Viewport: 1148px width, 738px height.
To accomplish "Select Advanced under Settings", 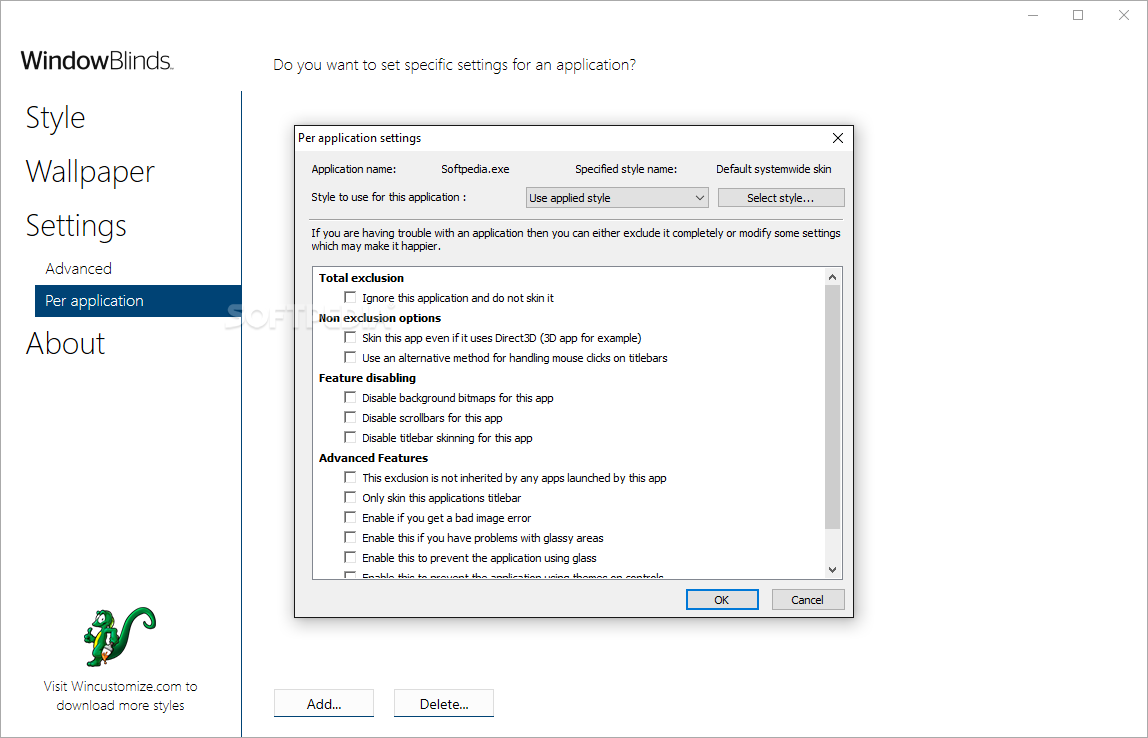I will pyautogui.click(x=78, y=269).
